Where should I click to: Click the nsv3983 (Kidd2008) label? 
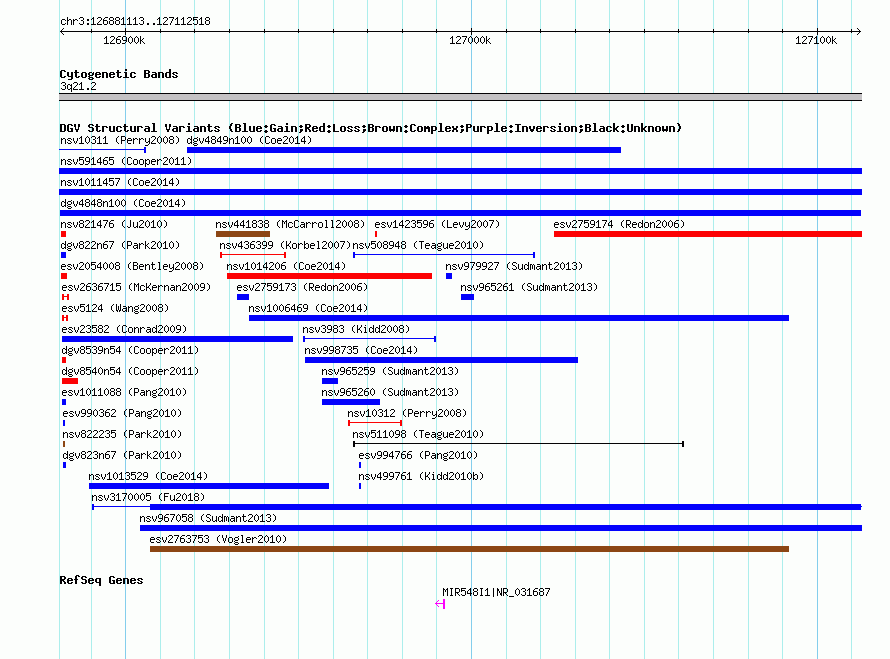[356, 329]
